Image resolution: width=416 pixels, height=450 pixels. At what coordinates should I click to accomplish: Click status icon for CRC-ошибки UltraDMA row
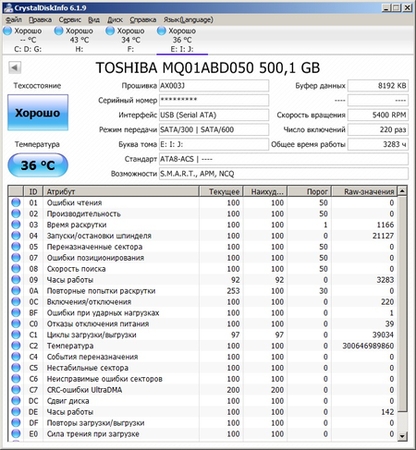(16, 390)
